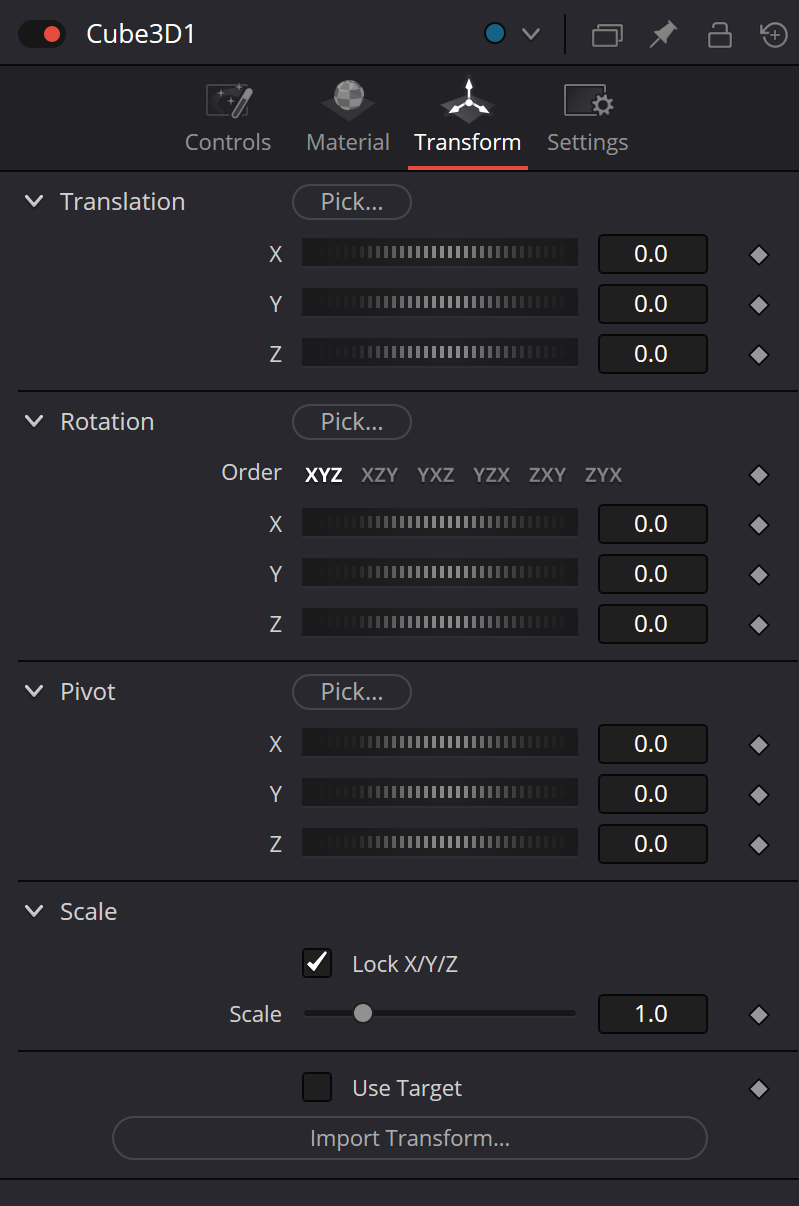Toggle the Cube3D1 node enable switch
Image resolution: width=799 pixels, height=1206 pixels.
(42, 34)
